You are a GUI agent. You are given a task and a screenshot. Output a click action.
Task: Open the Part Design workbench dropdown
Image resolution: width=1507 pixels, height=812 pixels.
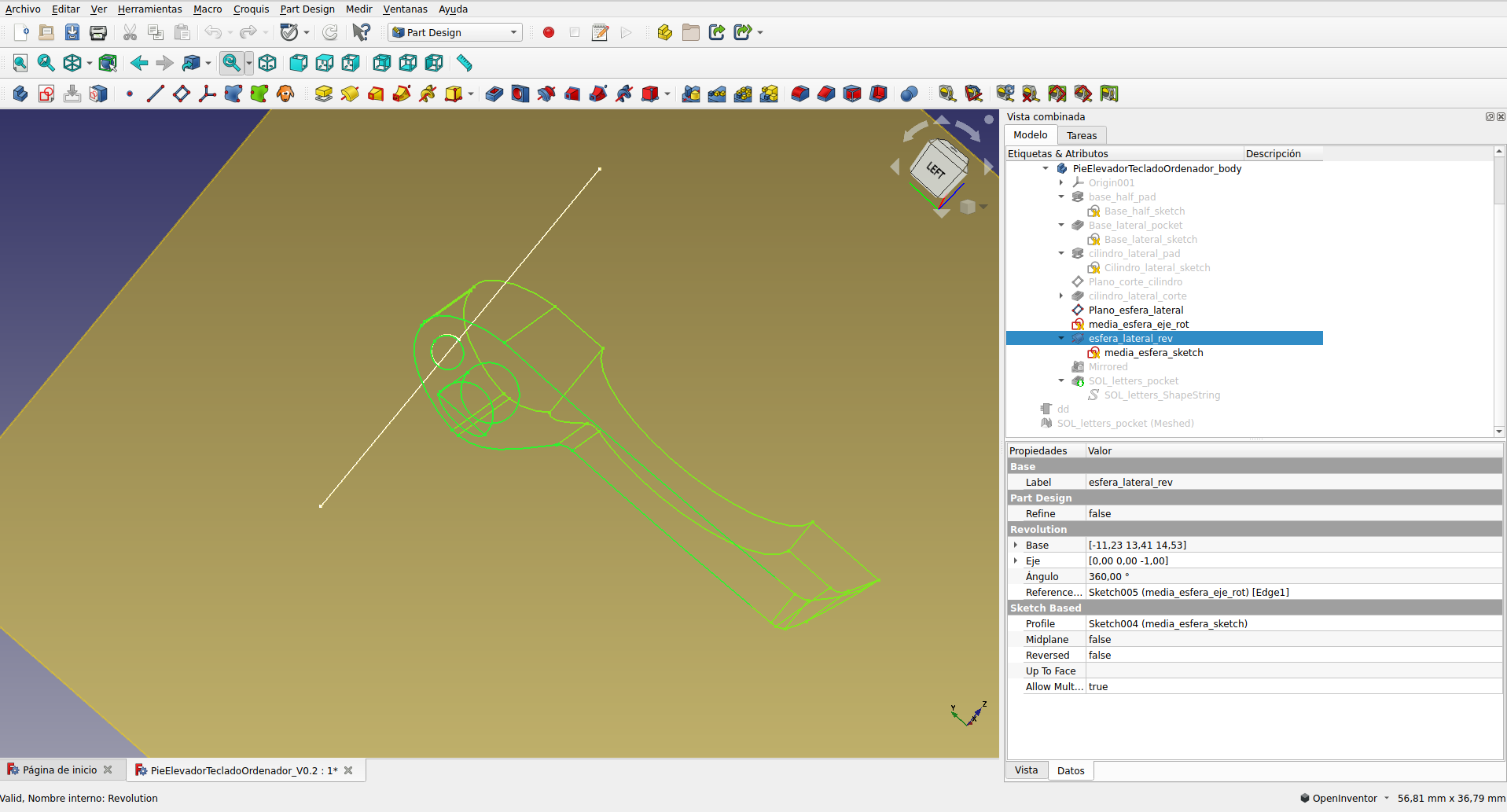[513, 32]
